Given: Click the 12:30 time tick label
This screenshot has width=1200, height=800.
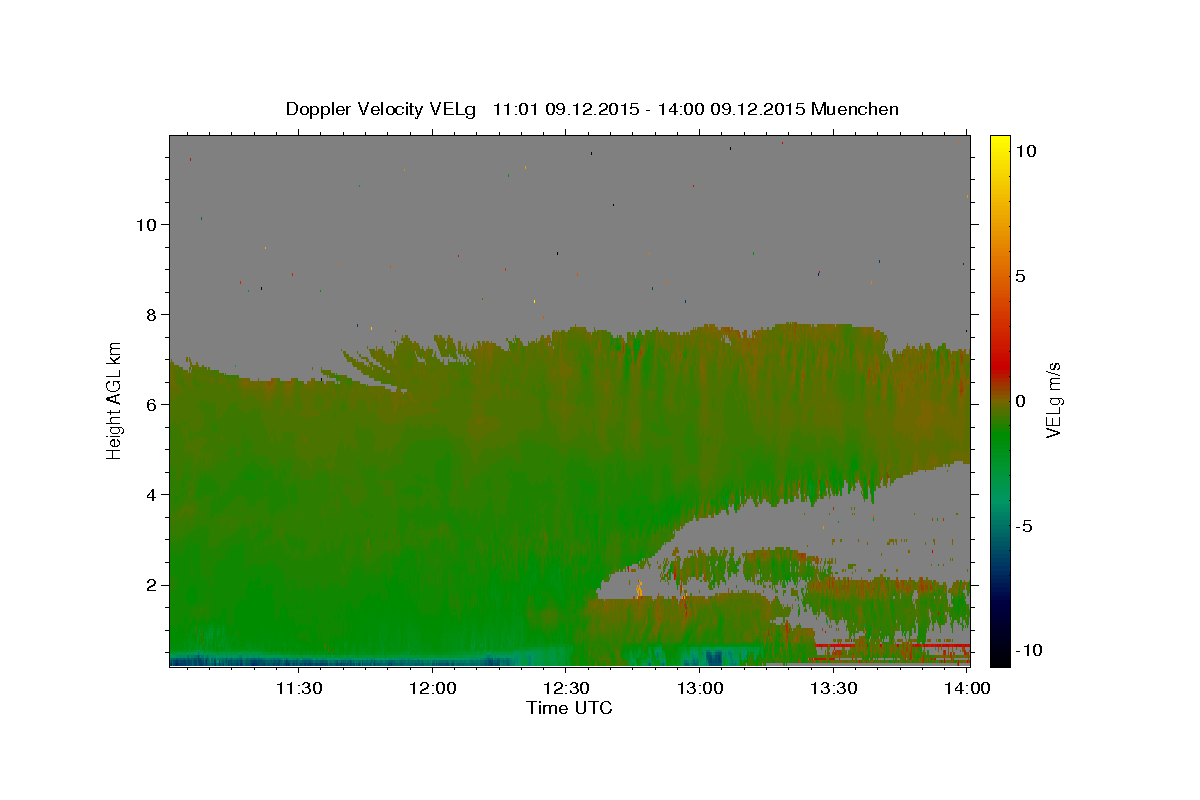Looking at the screenshot, I should 567,688.
